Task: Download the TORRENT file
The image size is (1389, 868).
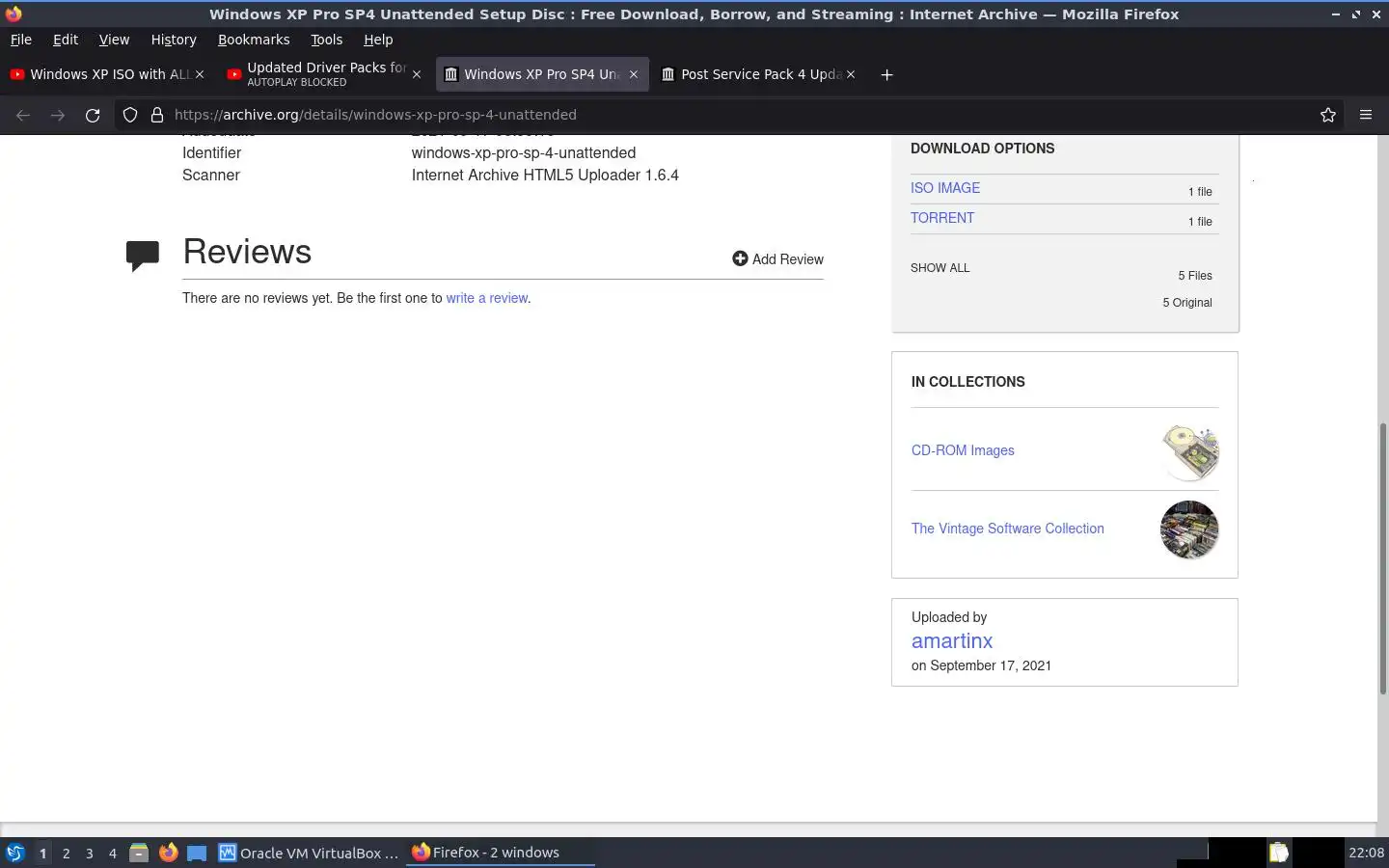Action: [x=942, y=218]
